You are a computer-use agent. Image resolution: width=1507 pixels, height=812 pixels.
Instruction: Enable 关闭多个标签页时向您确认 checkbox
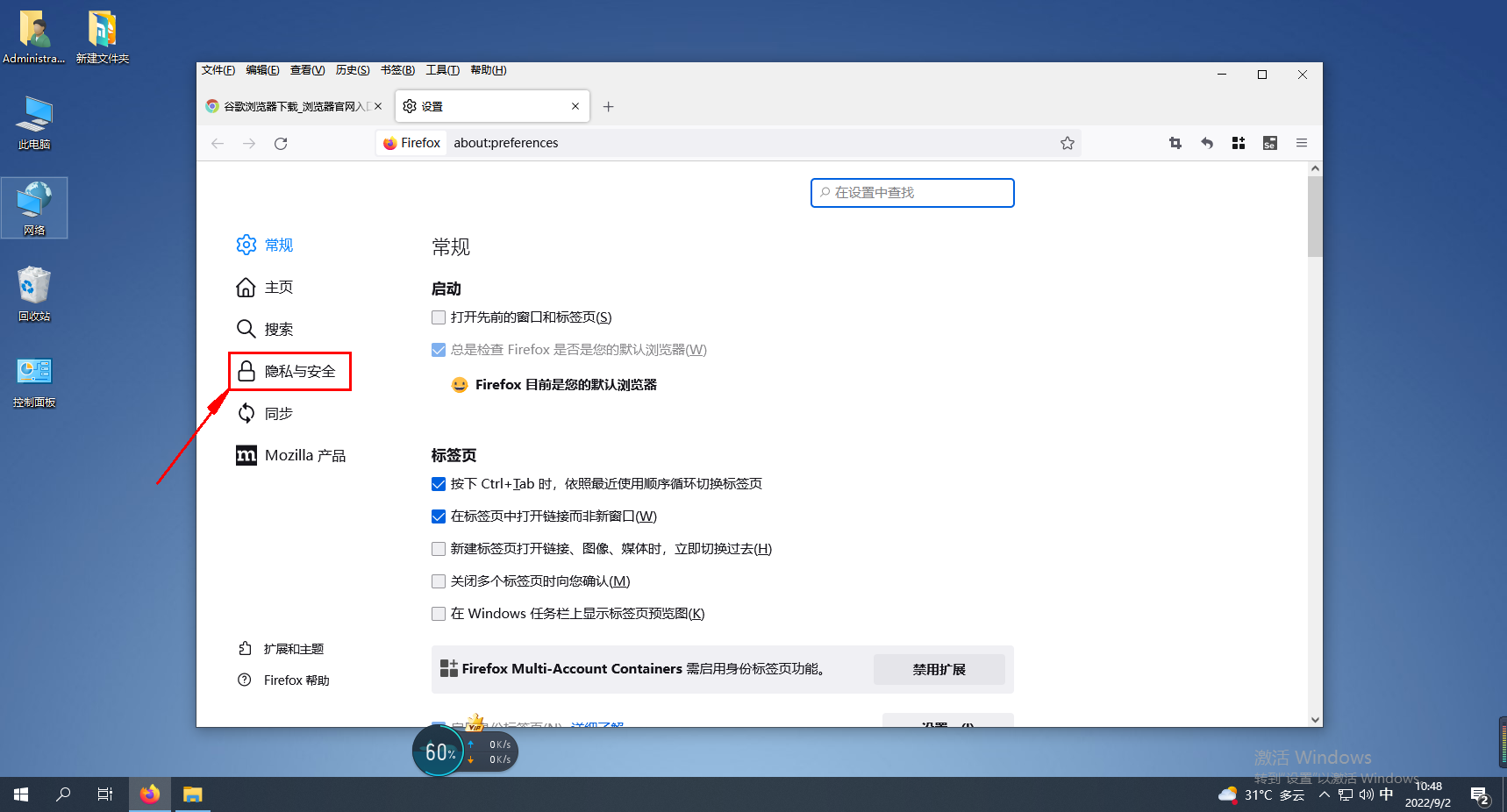(439, 581)
